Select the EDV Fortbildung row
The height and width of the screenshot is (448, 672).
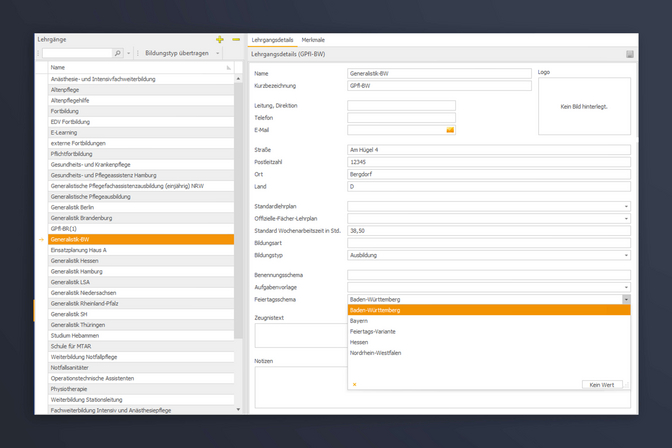tap(141, 122)
